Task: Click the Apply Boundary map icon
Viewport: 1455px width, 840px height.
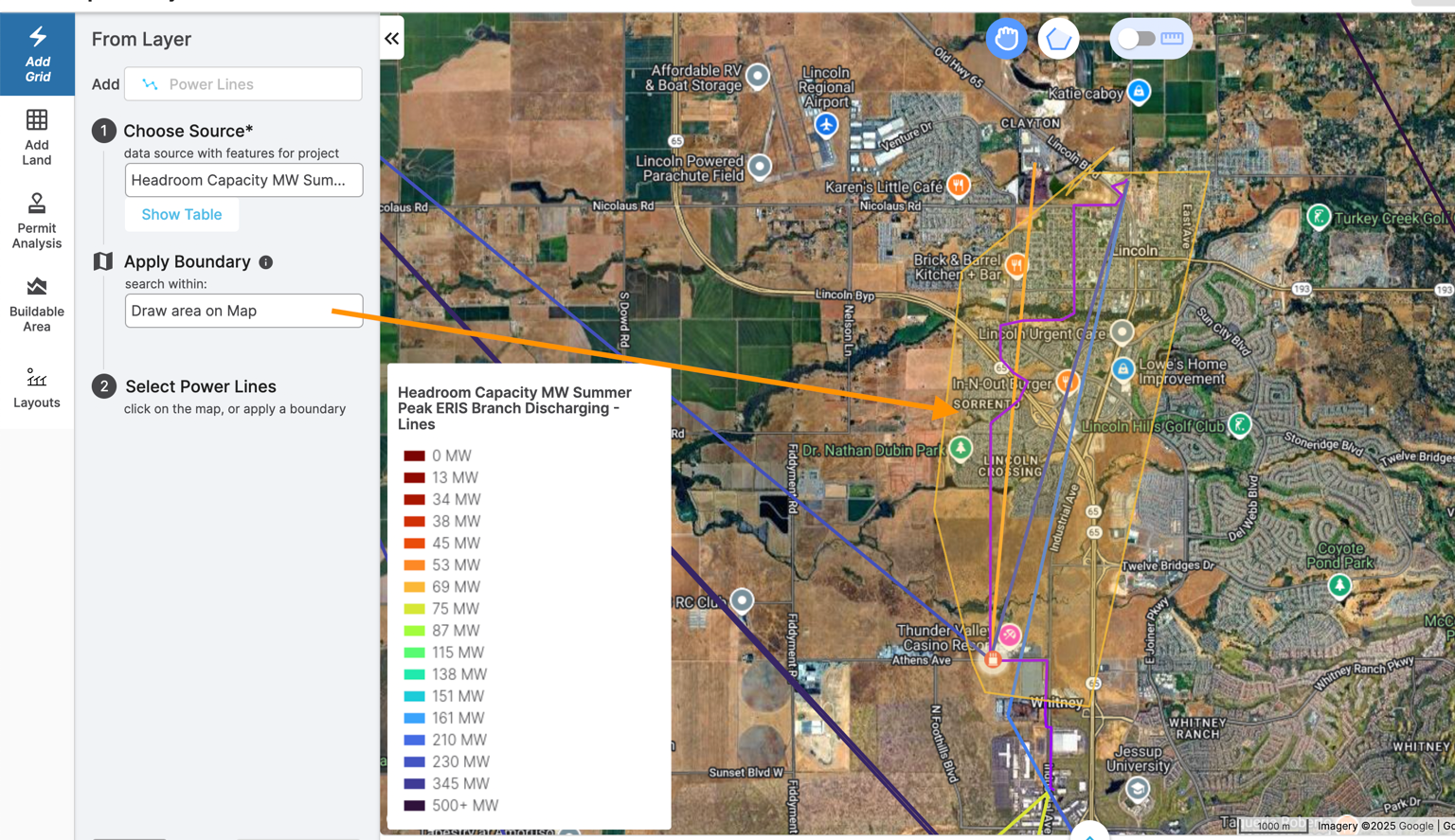Action: pyautogui.click(x=102, y=261)
